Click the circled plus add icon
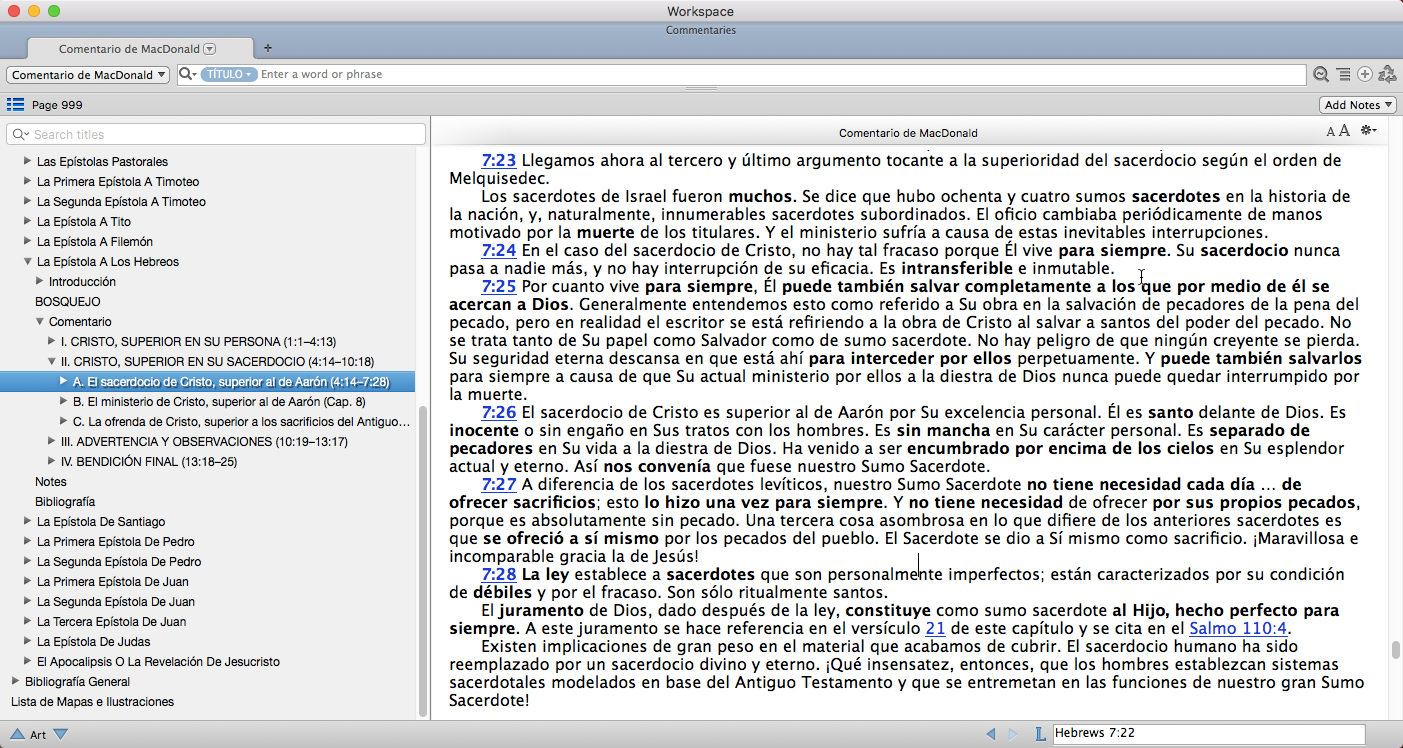1403x748 pixels. (x=1364, y=74)
